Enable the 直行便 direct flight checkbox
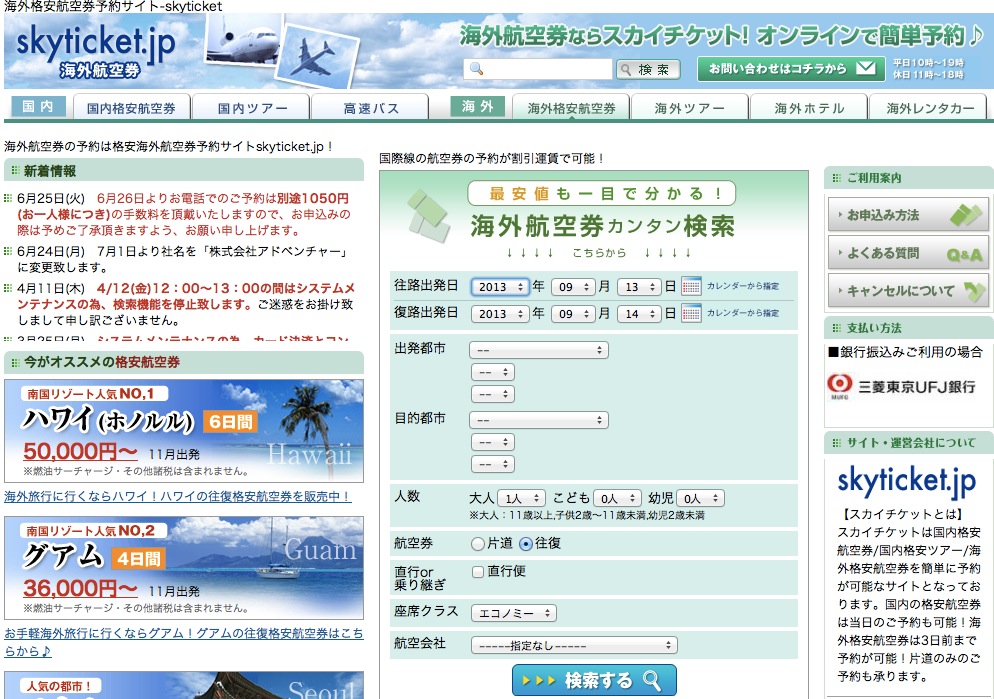 coord(478,572)
